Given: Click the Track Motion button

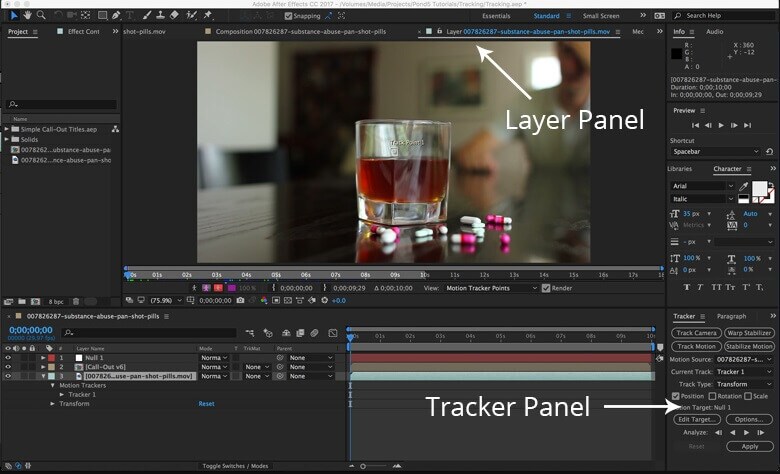Looking at the screenshot, I should [696, 346].
